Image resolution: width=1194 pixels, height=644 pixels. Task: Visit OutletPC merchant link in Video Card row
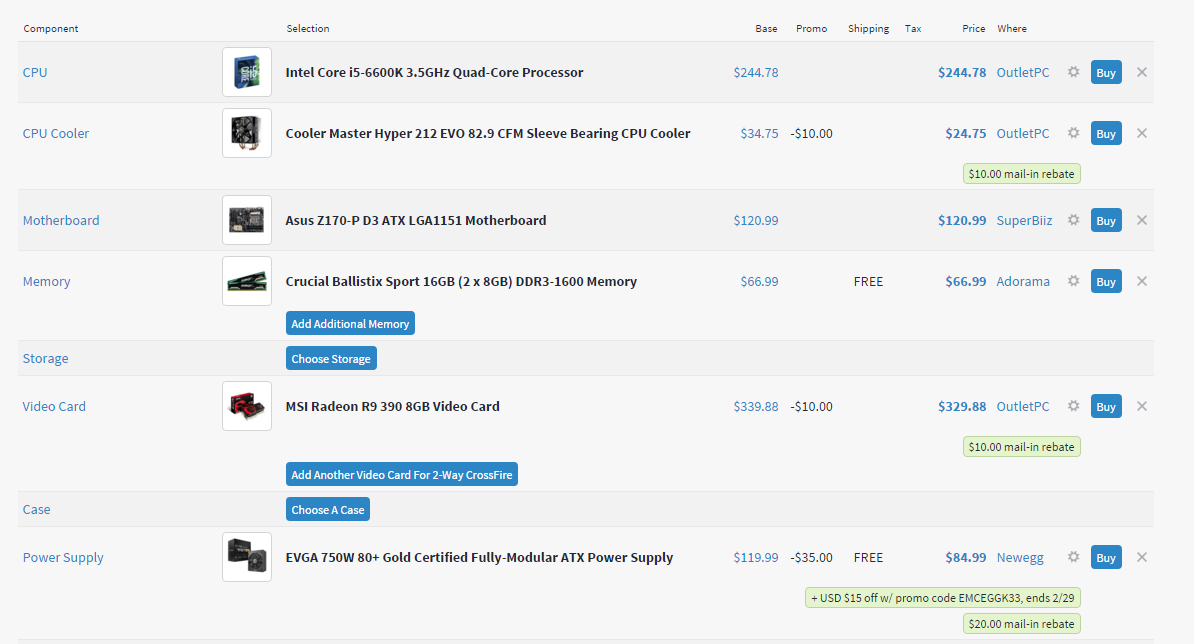point(1023,406)
